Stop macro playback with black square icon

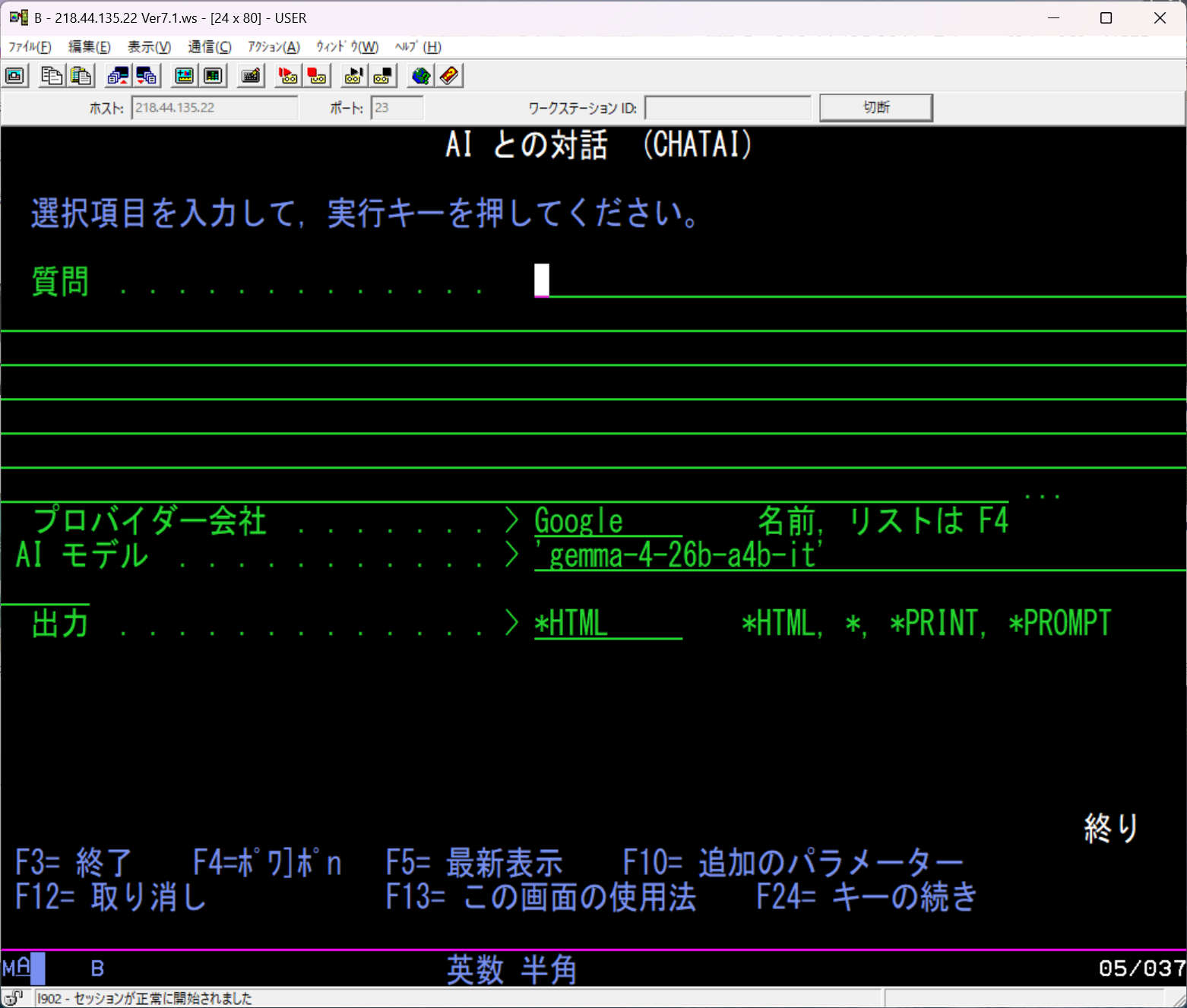tap(383, 76)
